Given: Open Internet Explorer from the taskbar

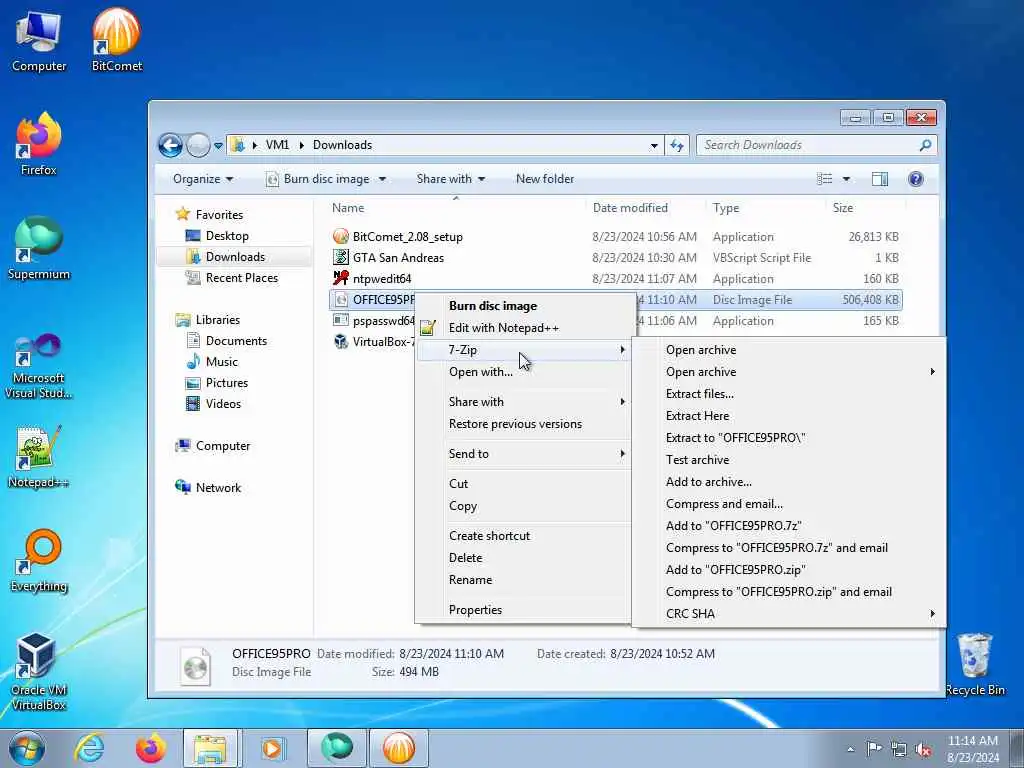Looking at the screenshot, I should (x=89, y=748).
